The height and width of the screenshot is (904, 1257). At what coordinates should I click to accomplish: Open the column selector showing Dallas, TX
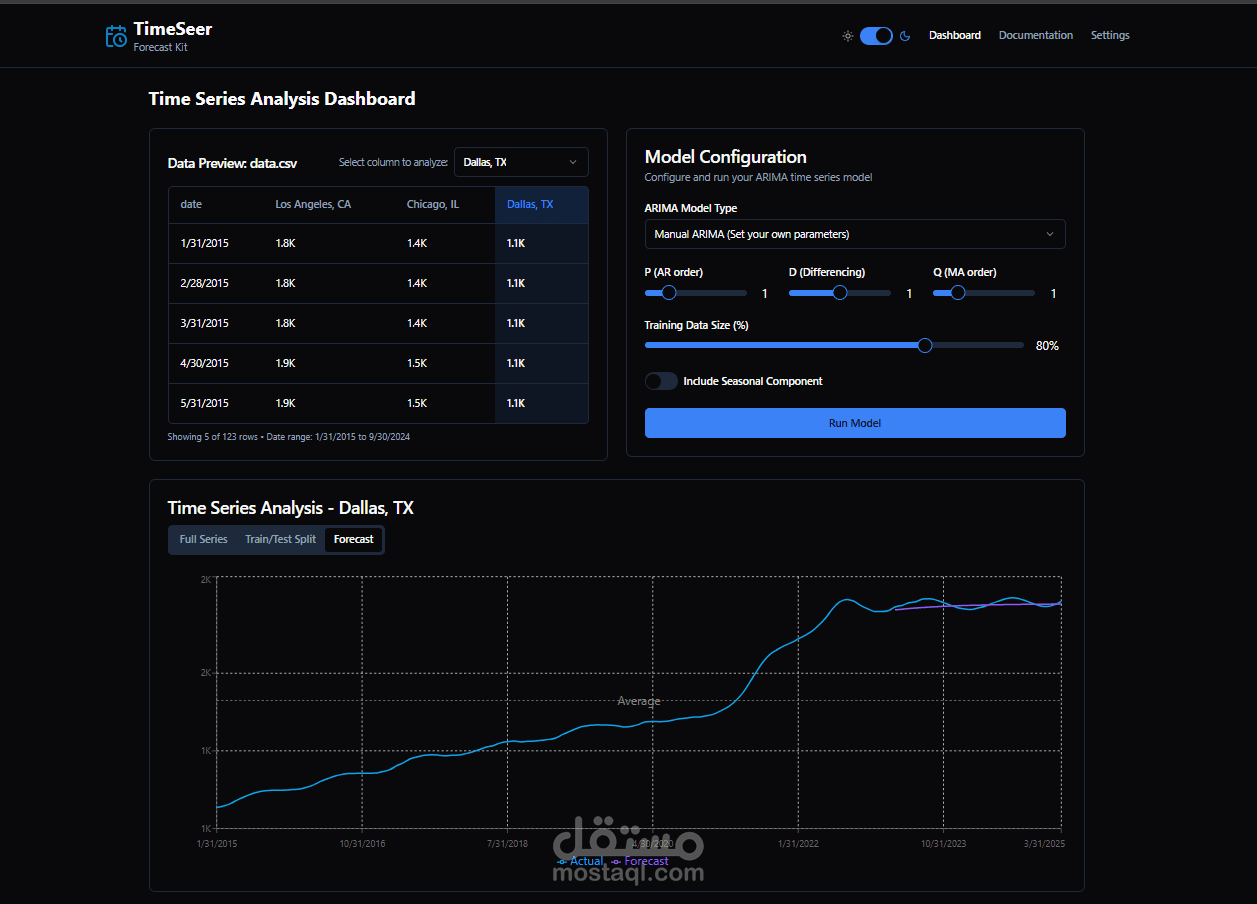tap(521, 162)
